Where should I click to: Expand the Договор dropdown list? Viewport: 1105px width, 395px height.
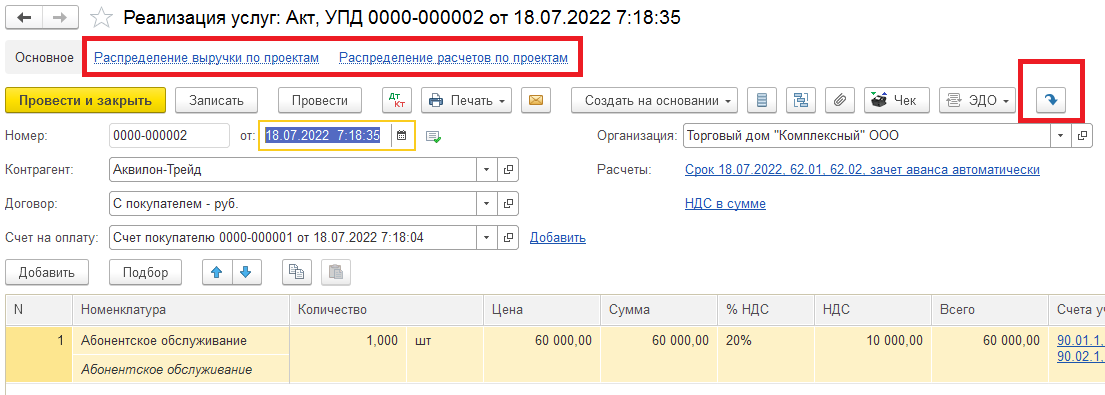coord(486,203)
